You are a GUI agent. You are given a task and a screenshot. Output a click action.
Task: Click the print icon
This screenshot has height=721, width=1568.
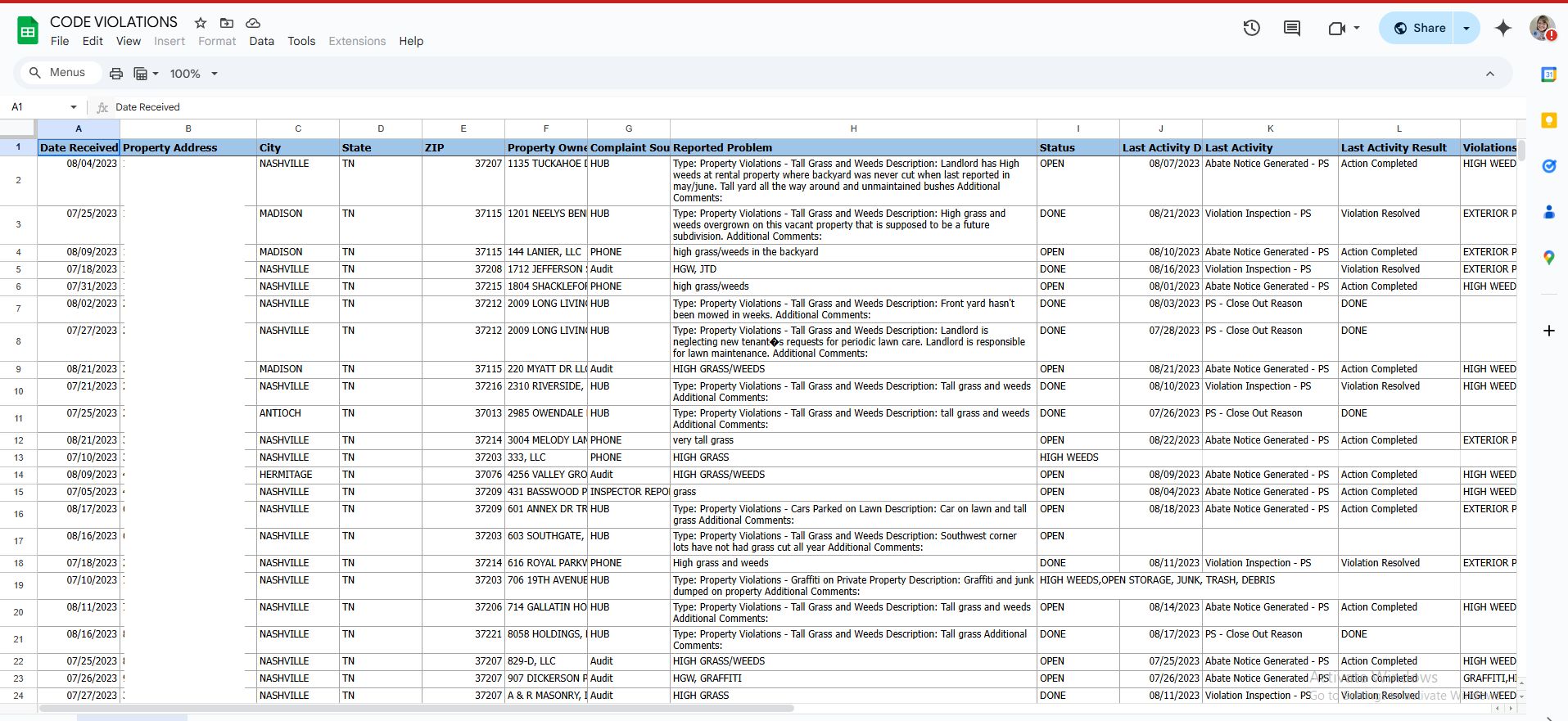point(116,74)
